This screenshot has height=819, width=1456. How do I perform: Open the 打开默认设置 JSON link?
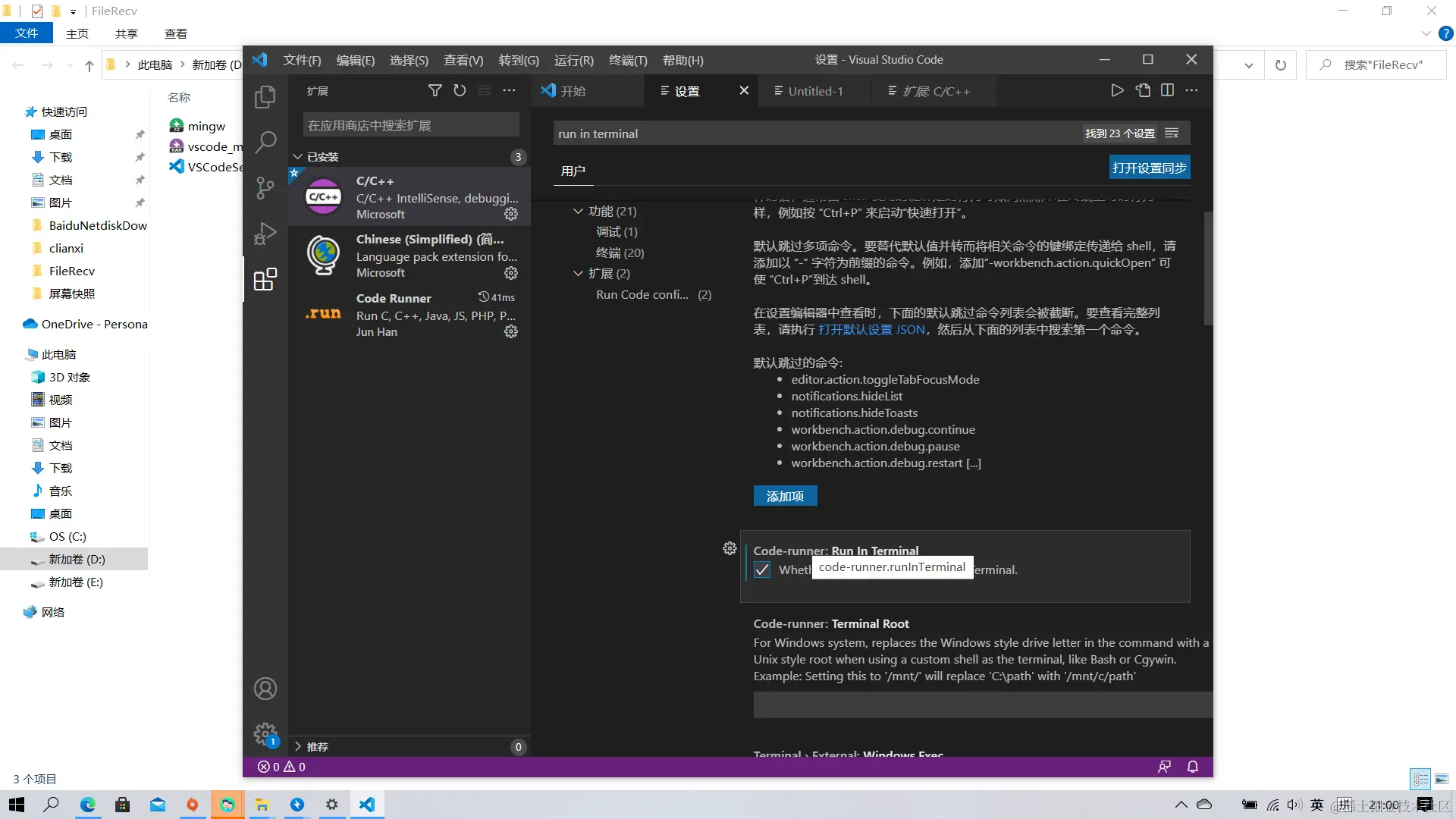tap(871, 330)
